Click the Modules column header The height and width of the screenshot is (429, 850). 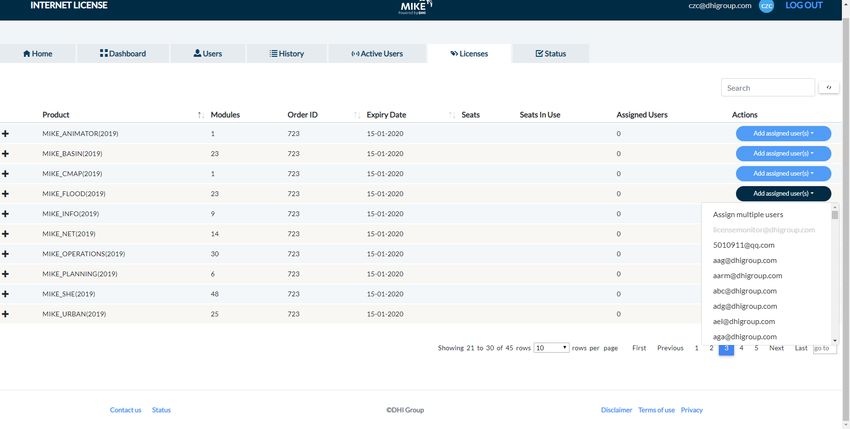tap(225, 115)
